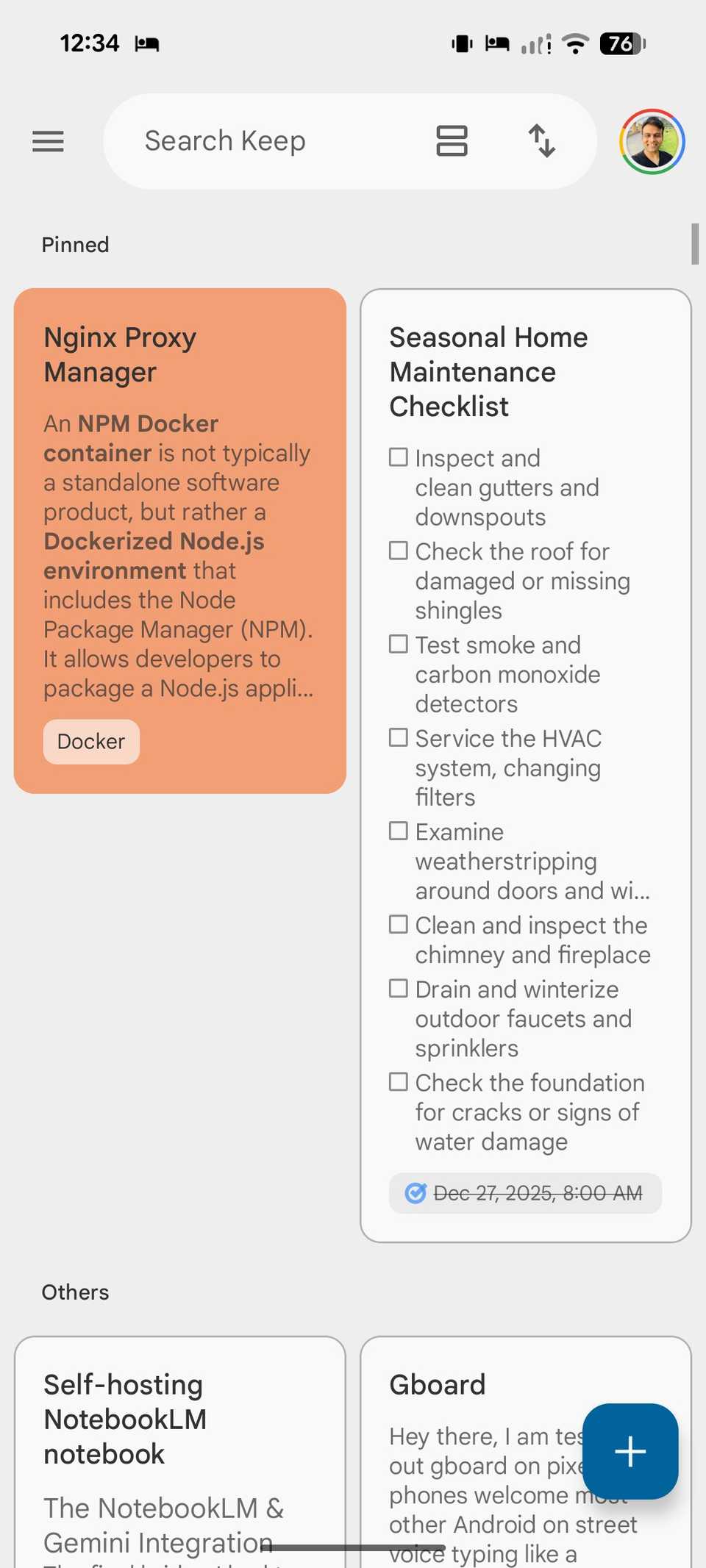Check 'Test smoke and carbon monoxide detectors'
This screenshot has height=1568, width=706.
(x=398, y=643)
